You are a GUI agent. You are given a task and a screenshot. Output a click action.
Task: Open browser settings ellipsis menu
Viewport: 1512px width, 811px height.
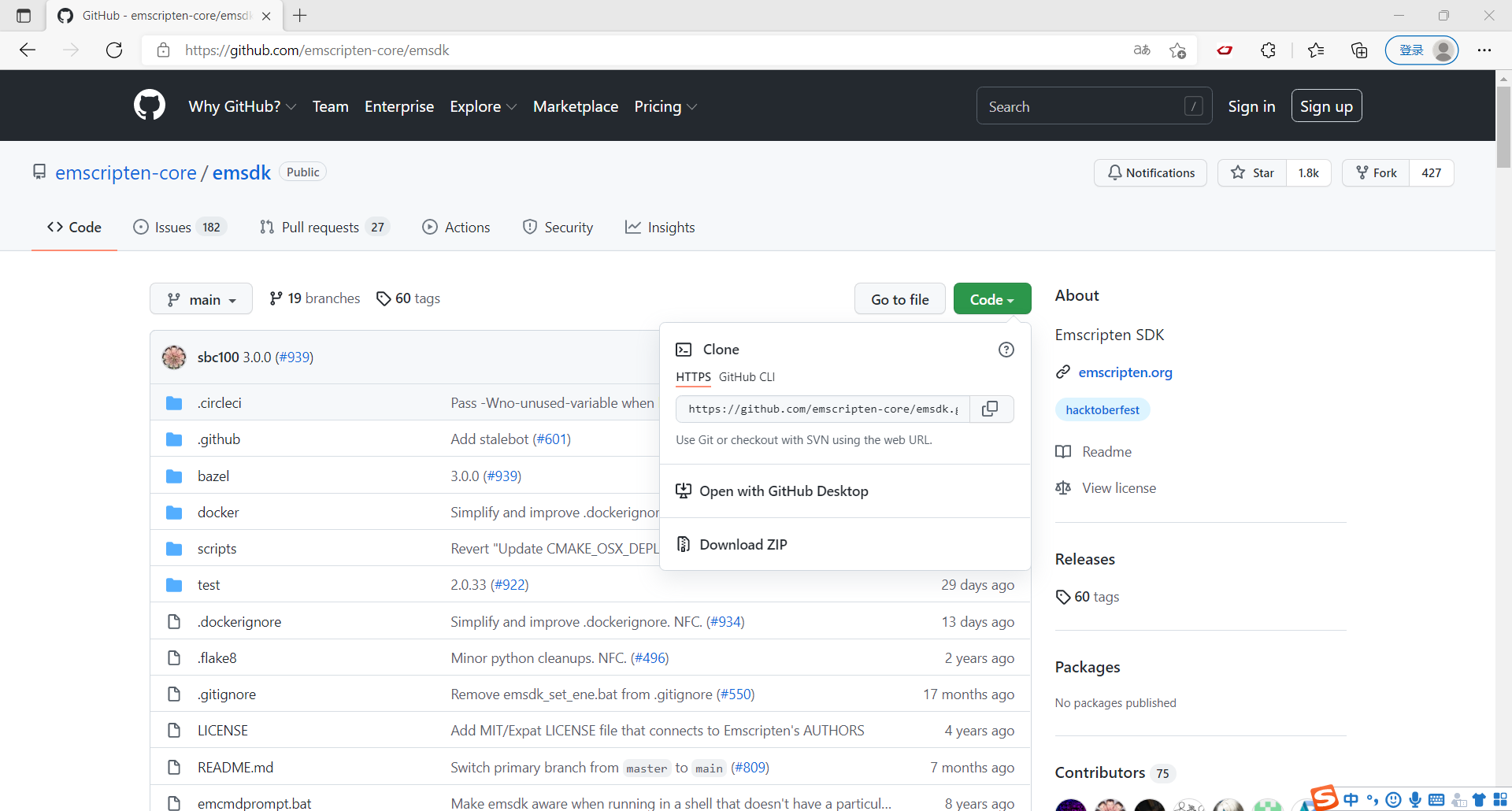pos(1484,50)
